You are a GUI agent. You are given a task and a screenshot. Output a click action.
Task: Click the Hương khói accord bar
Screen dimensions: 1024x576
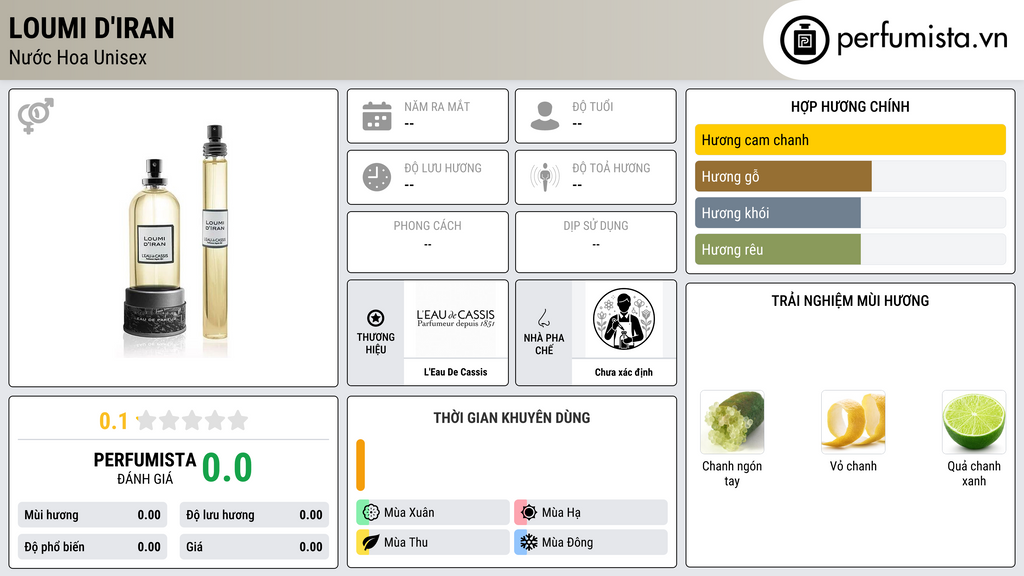pyautogui.click(x=850, y=213)
